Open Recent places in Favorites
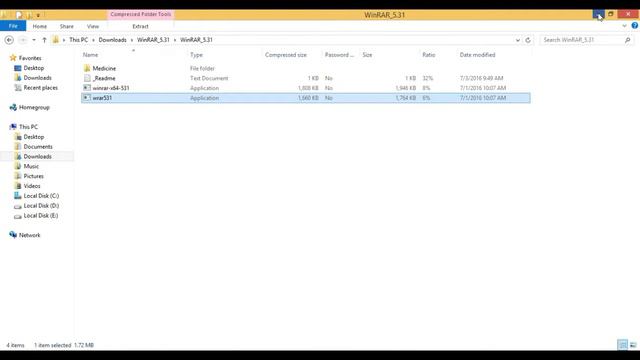The height and width of the screenshot is (360, 640). coord(41,88)
